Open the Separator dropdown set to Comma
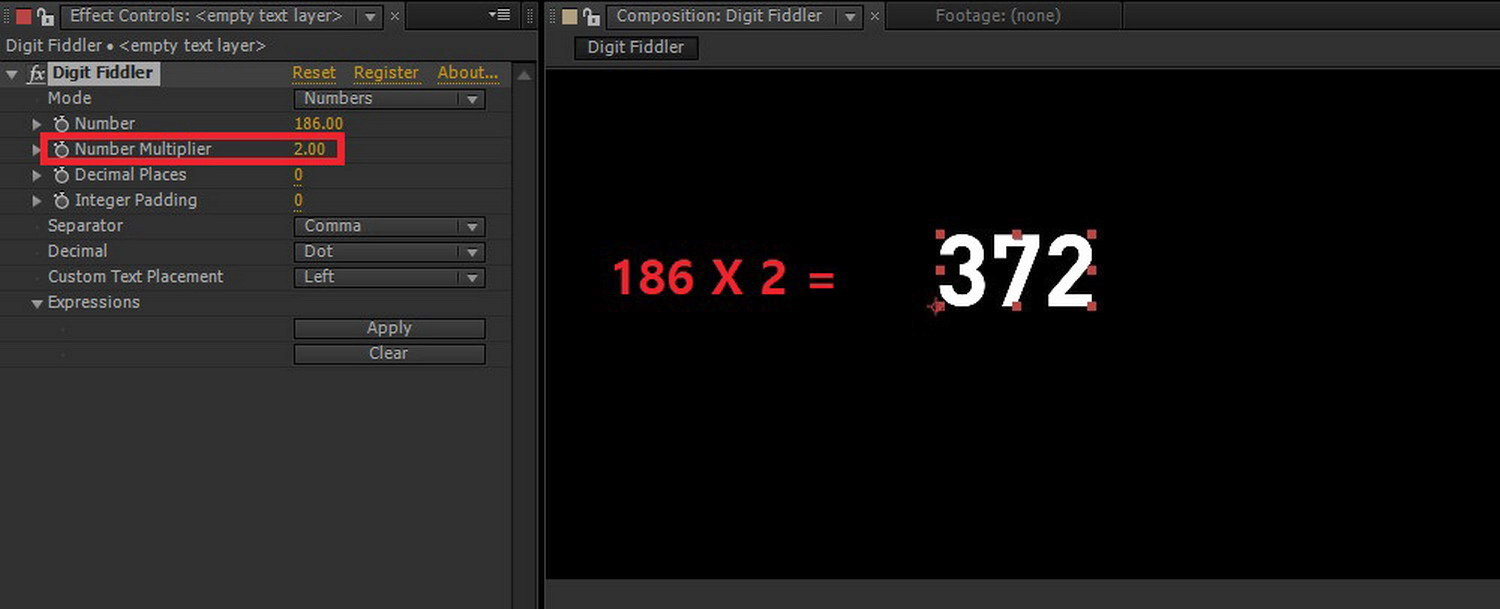This screenshot has width=1500, height=609. click(x=388, y=226)
